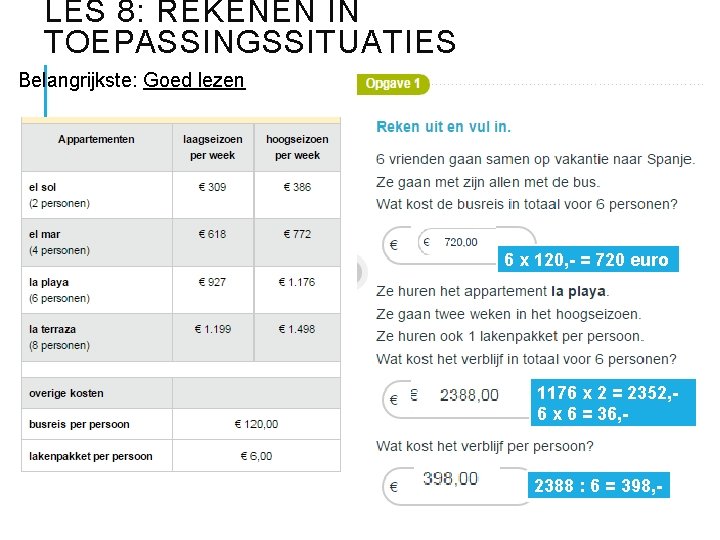Select the 'lakenpakket per persoon' price € 6,00
The width and height of the screenshot is (720, 540).
pyautogui.click(x=256, y=456)
